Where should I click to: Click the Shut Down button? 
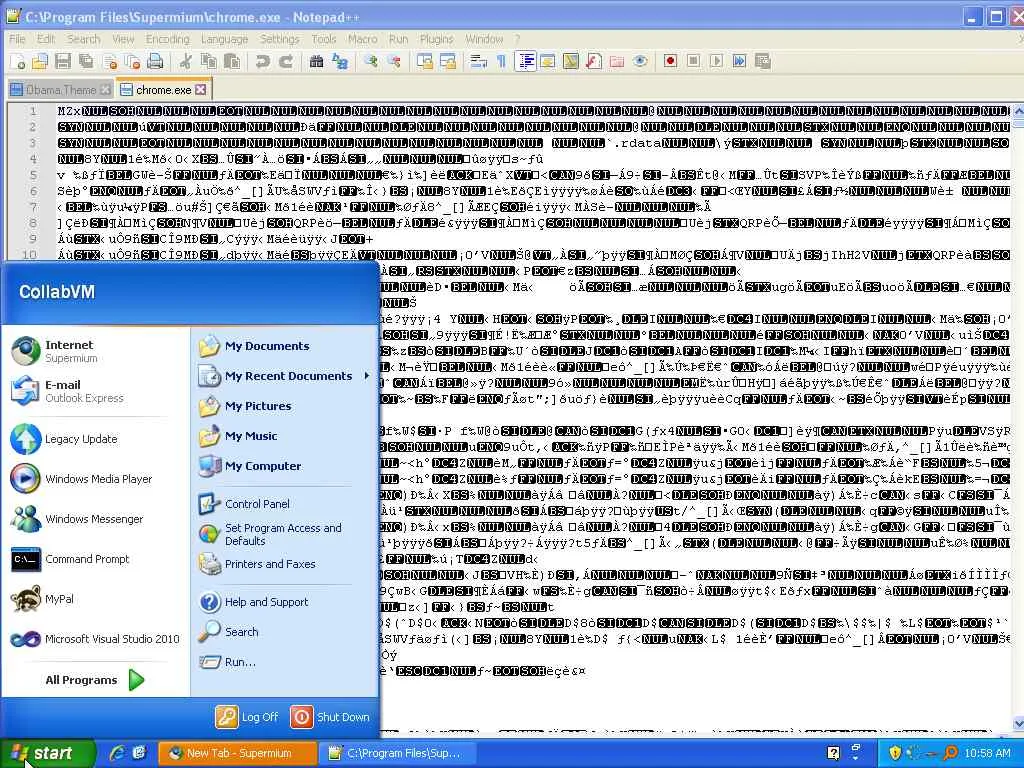click(x=330, y=717)
